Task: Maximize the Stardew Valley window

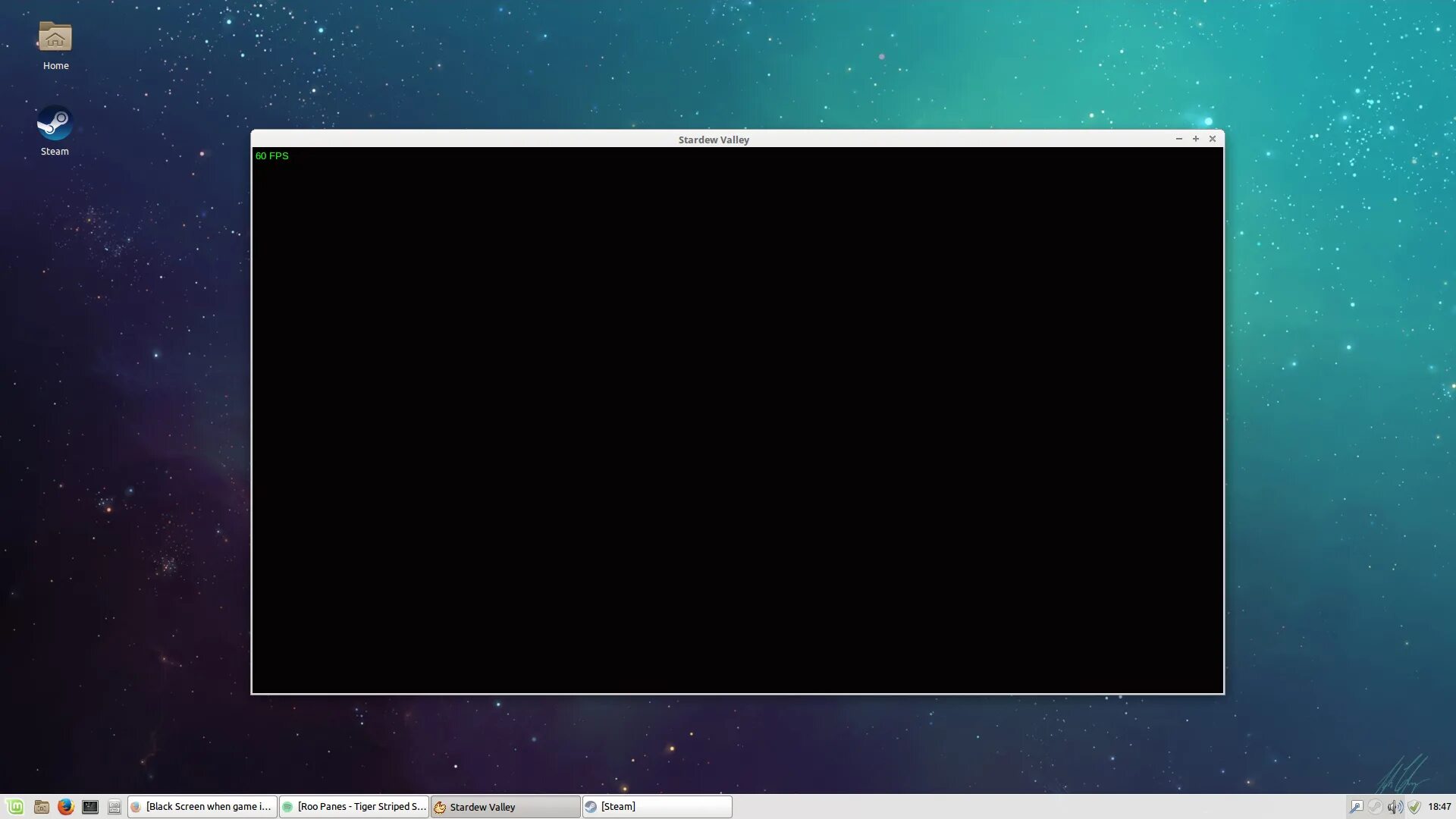Action: point(1196,139)
